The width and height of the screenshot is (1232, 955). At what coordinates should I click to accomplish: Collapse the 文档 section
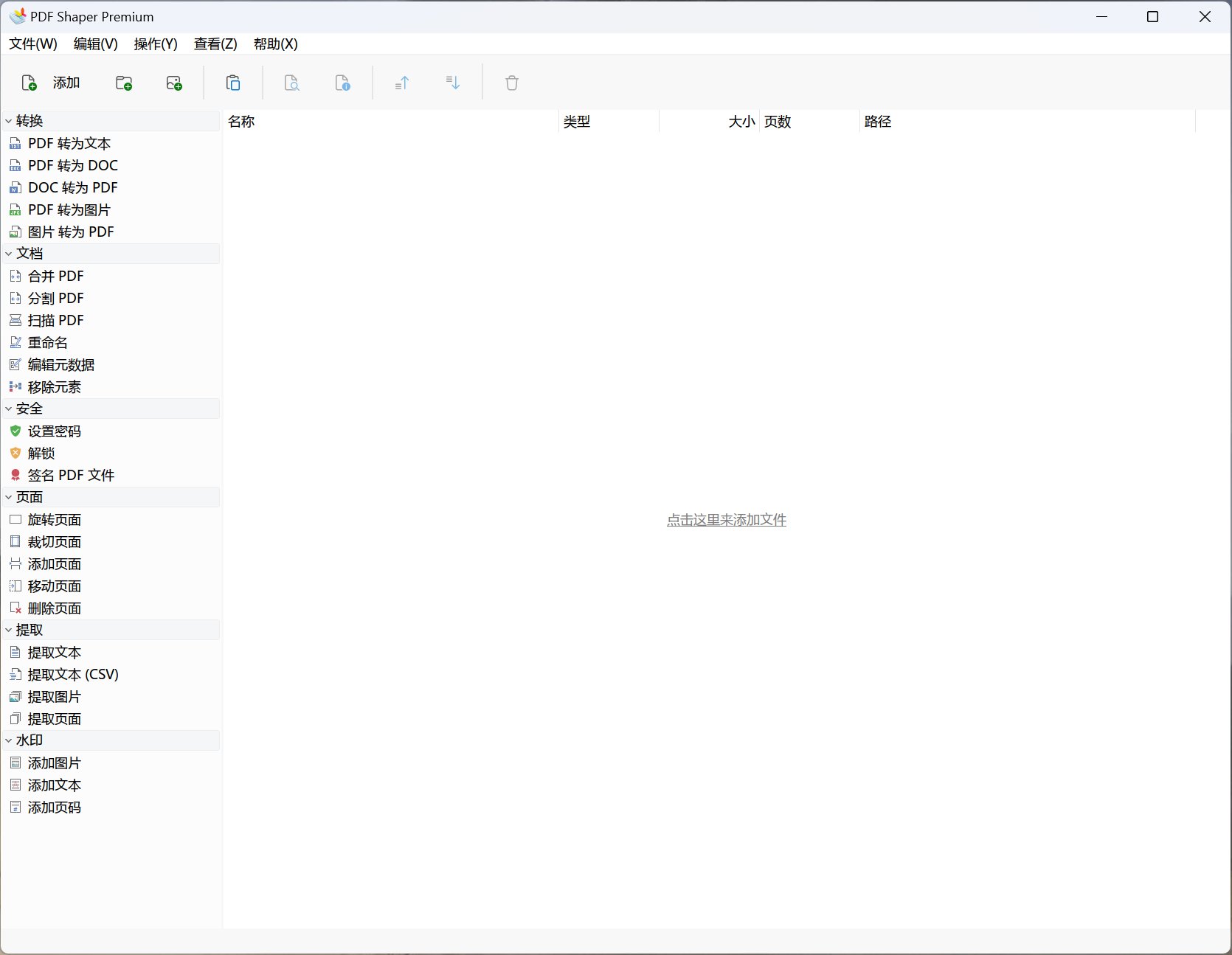9,254
